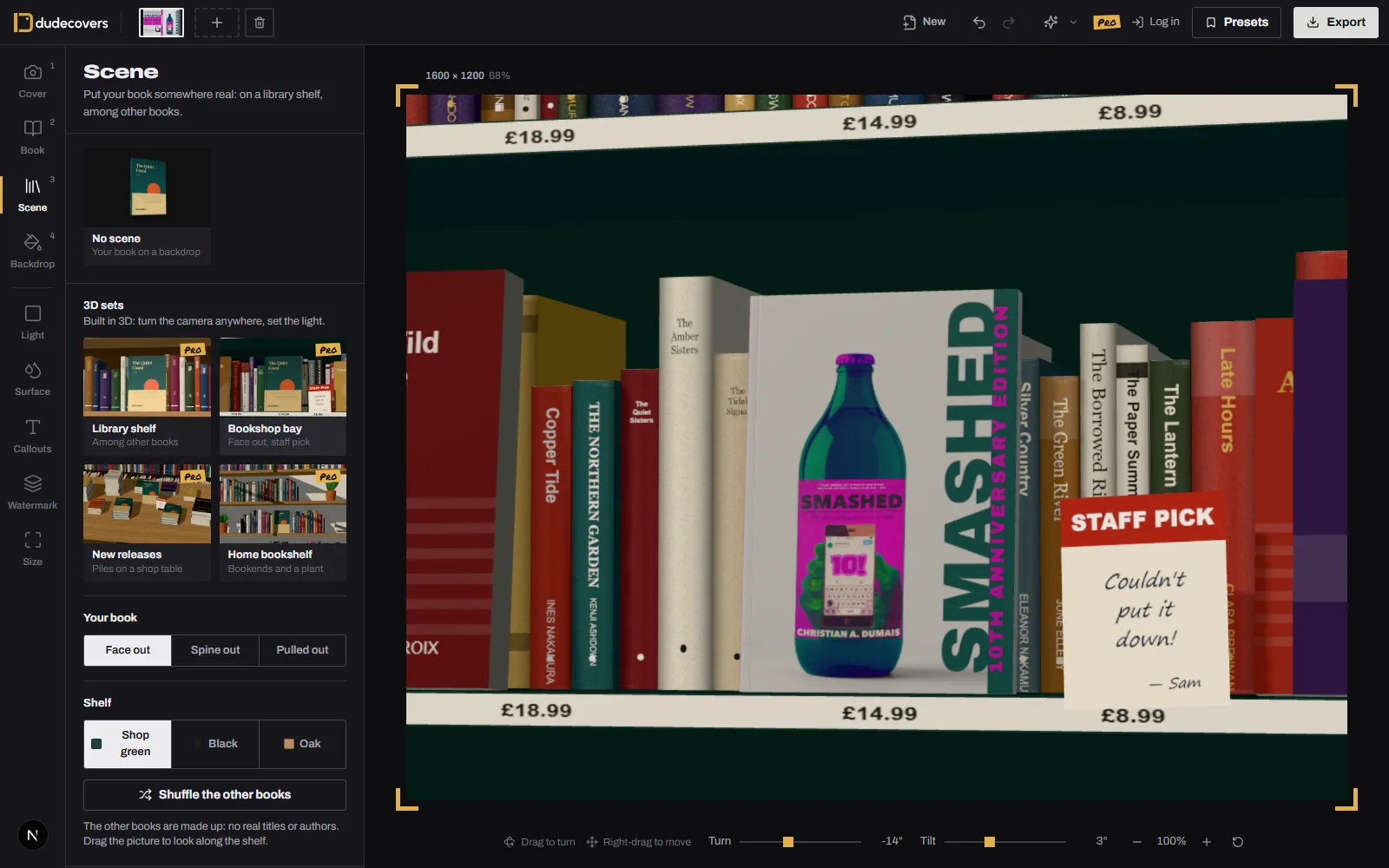Open the Surface panel
The height and width of the screenshot is (868, 1389).
tap(32, 378)
